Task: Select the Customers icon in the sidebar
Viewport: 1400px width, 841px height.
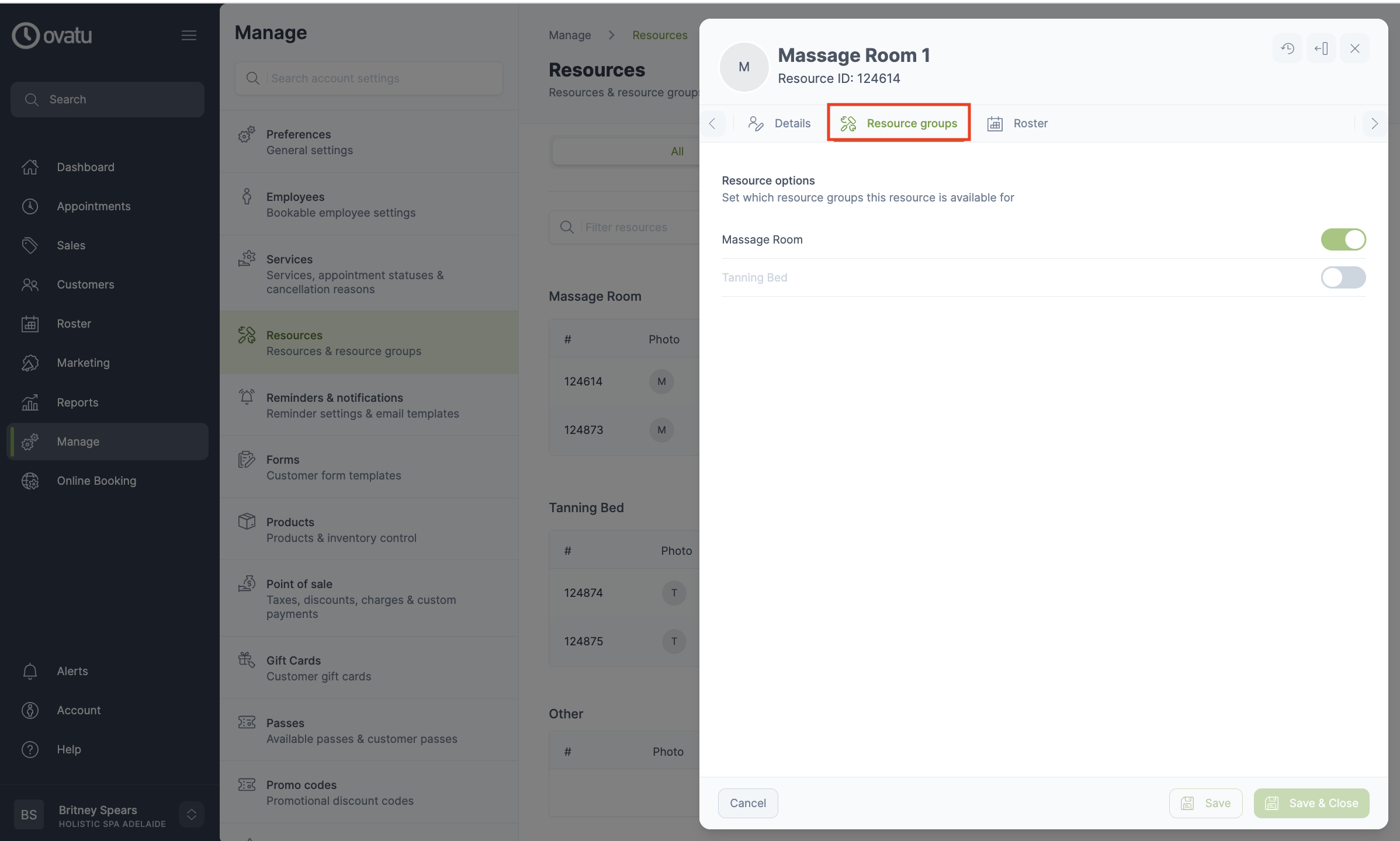Action: tap(30, 284)
